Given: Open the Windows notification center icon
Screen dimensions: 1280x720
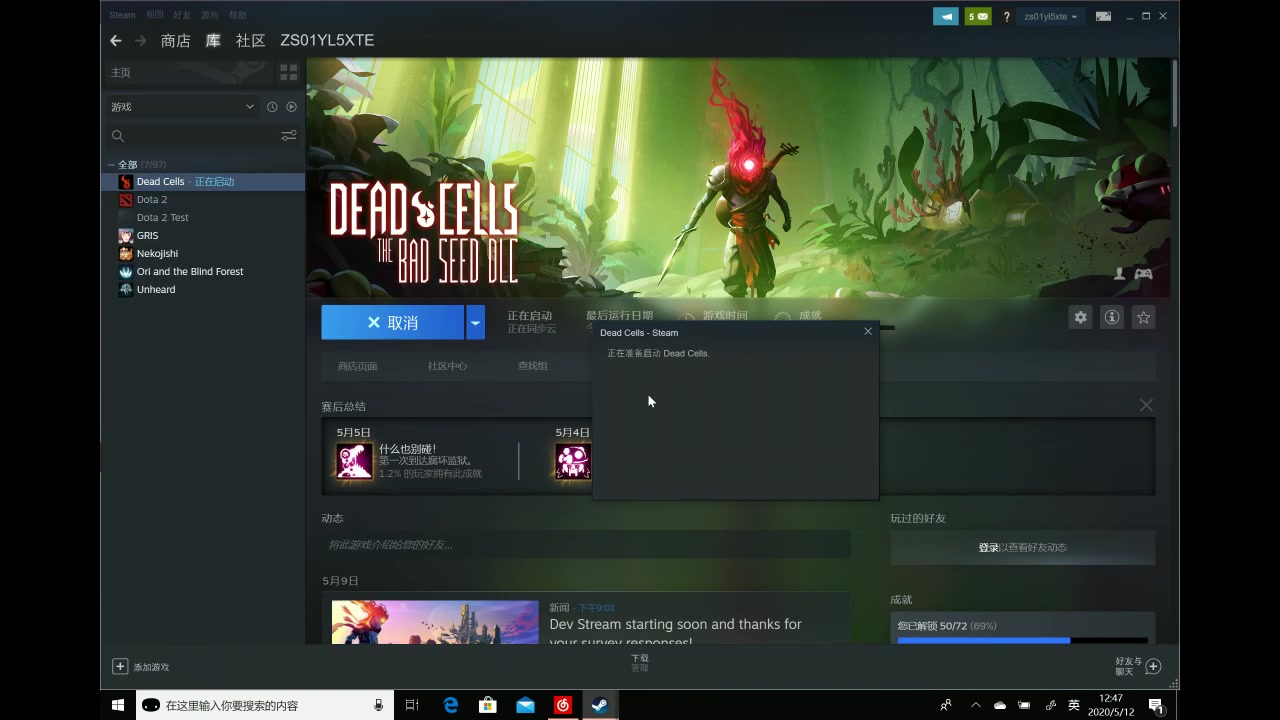Looking at the screenshot, I should point(1155,705).
